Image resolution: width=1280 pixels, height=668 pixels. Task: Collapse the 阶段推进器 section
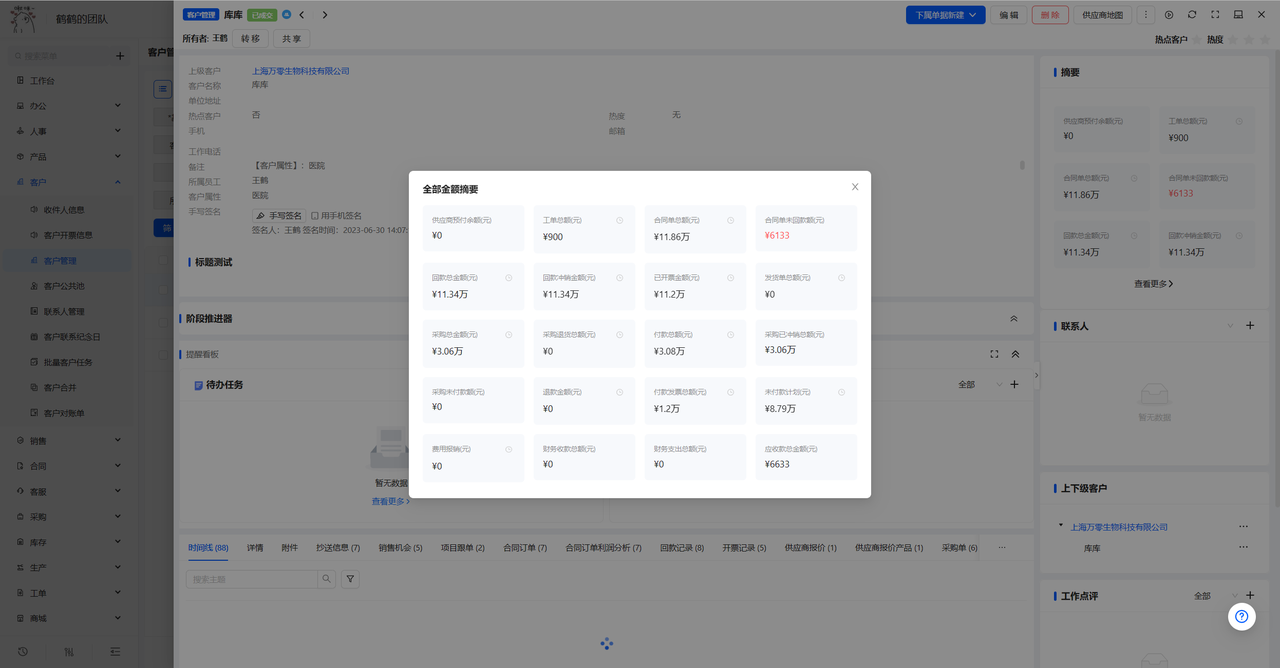tap(1014, 318)
